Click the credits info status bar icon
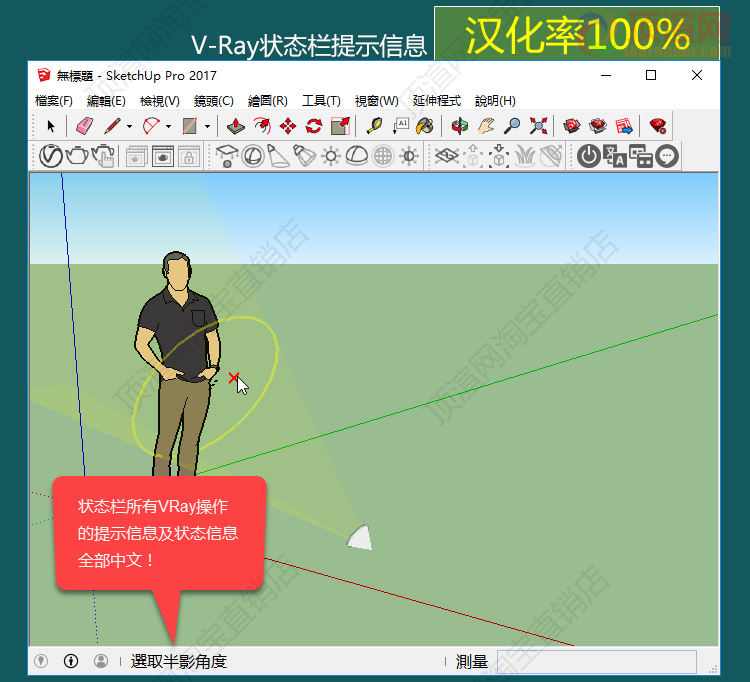The height and width of the screenshot is (682, 750). 71,661
